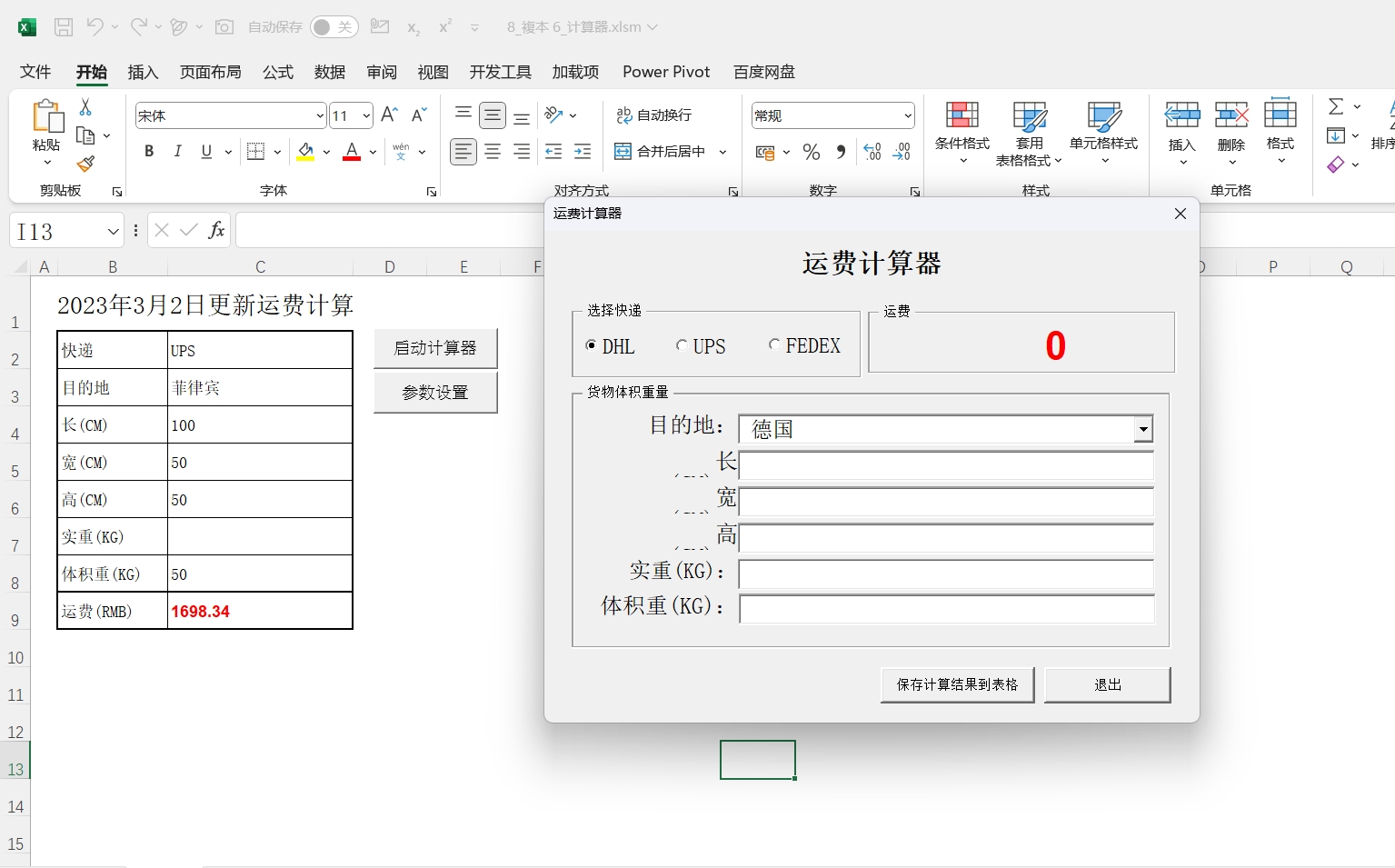Image resolution: width=1395 pixels, height=868 pixels.
Task: Click the superscript x² icon
Action: (445, 27)
